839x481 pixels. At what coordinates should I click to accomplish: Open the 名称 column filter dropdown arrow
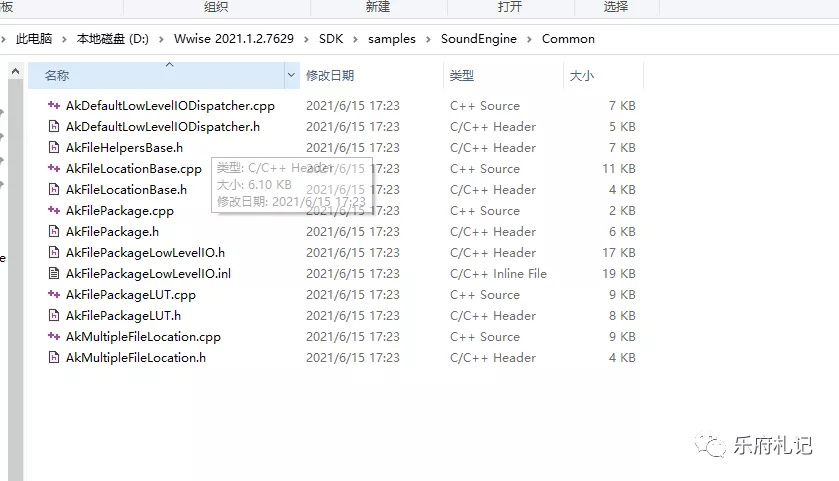(291, 75)
